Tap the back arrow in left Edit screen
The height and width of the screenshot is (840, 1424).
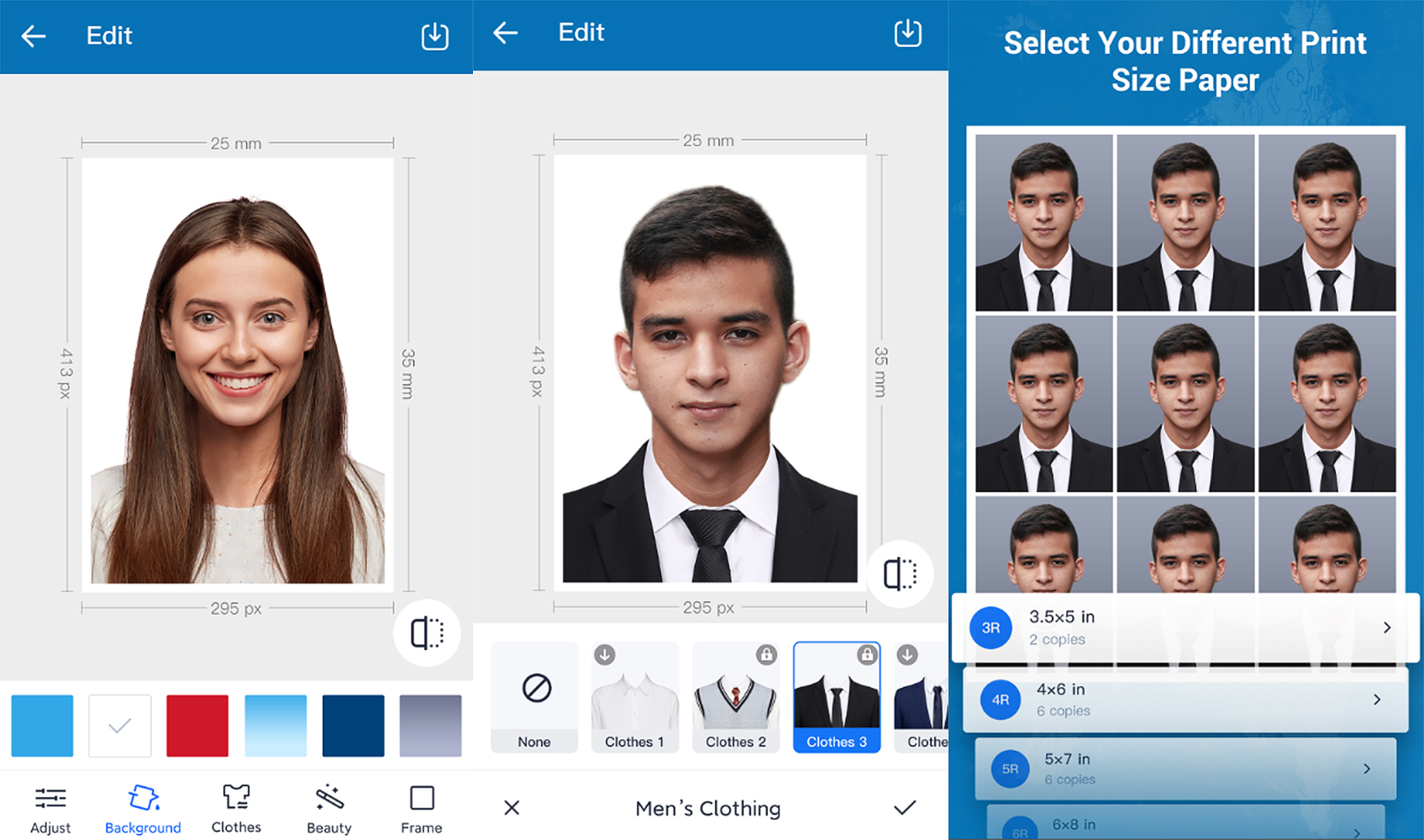(34, 36)
